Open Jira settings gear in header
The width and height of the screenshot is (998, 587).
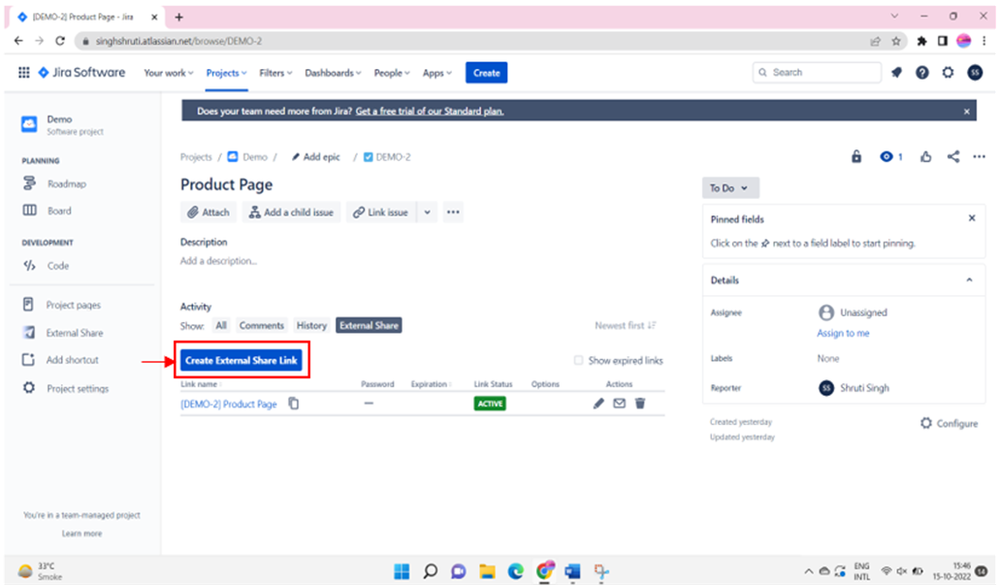coord(948,73)
